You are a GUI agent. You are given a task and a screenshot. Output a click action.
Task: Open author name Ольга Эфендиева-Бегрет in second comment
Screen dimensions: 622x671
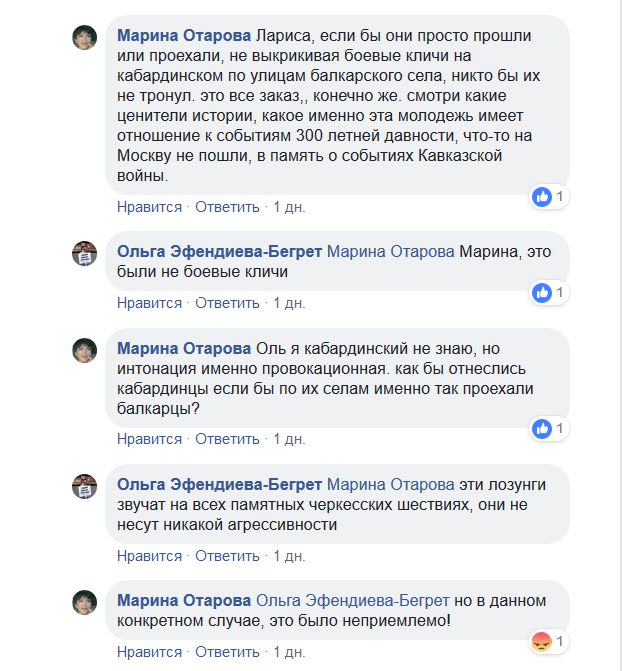coord(220,251)
